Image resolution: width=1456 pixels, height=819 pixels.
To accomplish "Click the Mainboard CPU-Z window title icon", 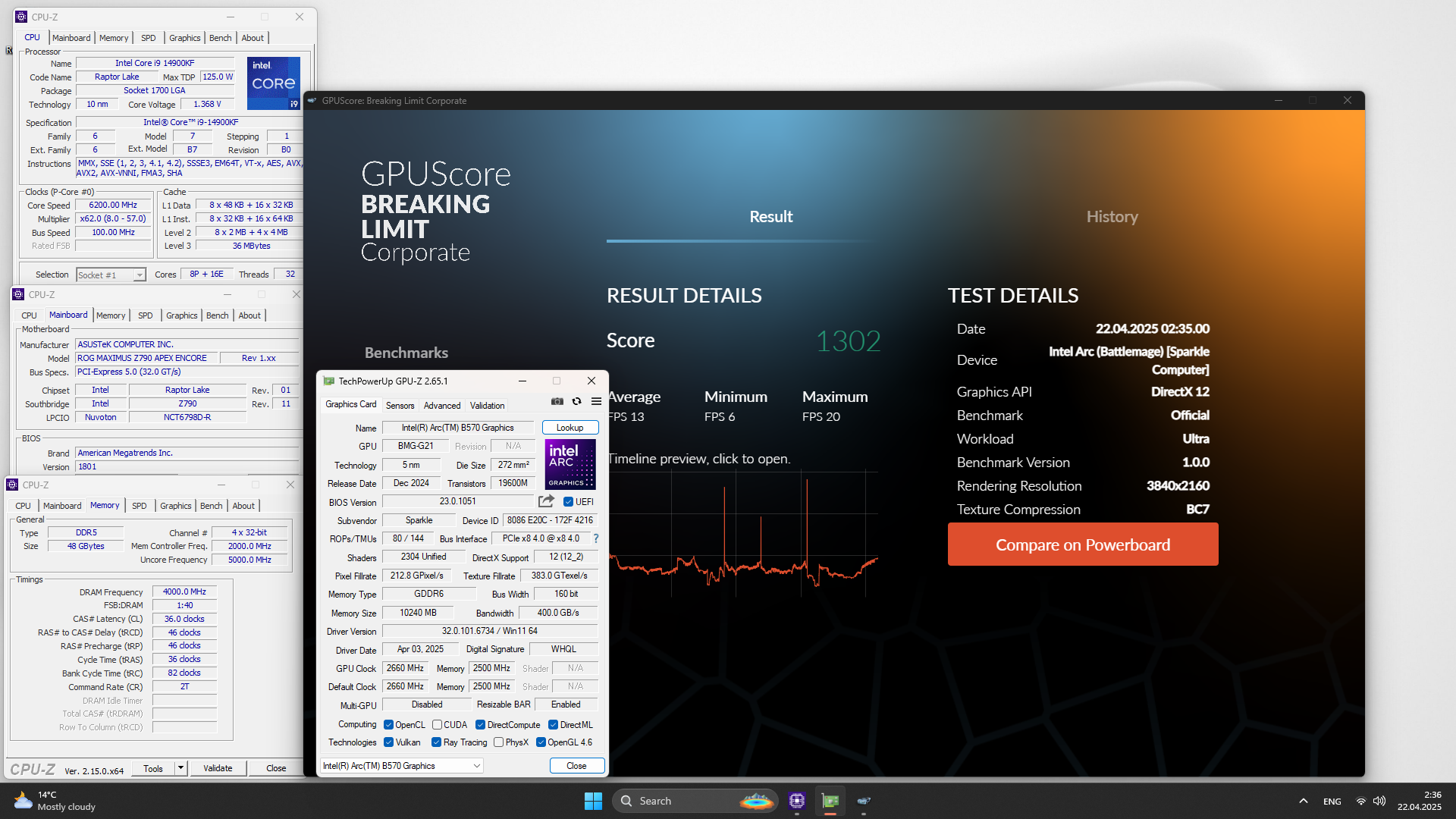I will (x=18, y=294).
